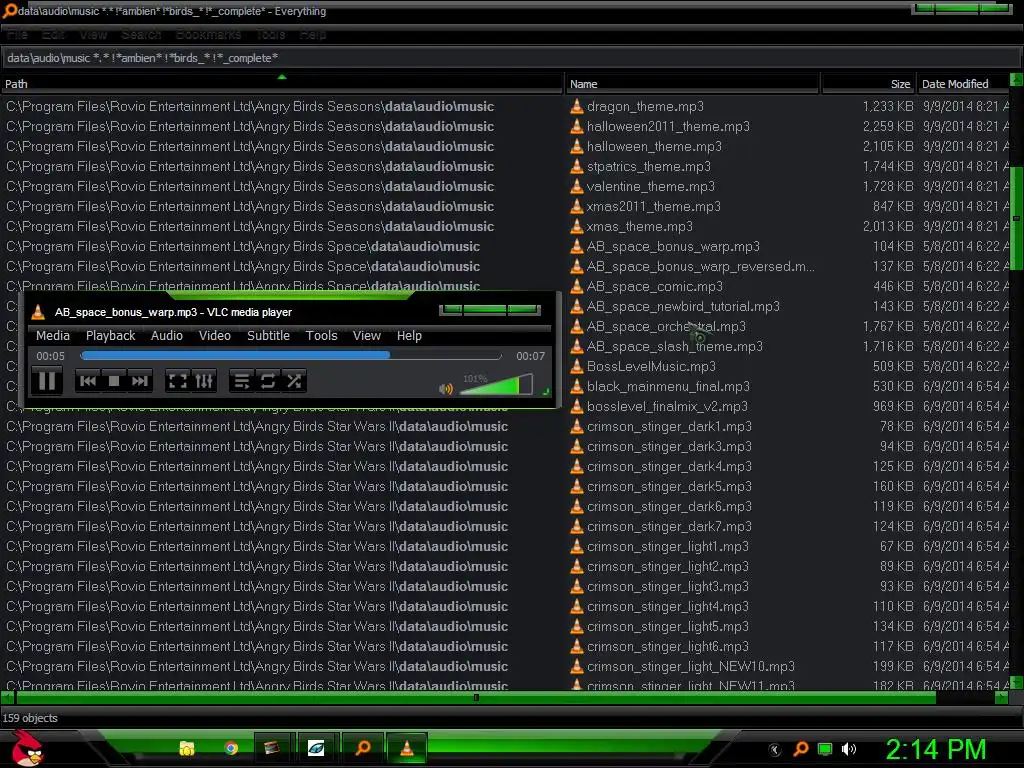
Task: Select AB_space_newbird_tutorial.mp3 file
Action: 683,306
